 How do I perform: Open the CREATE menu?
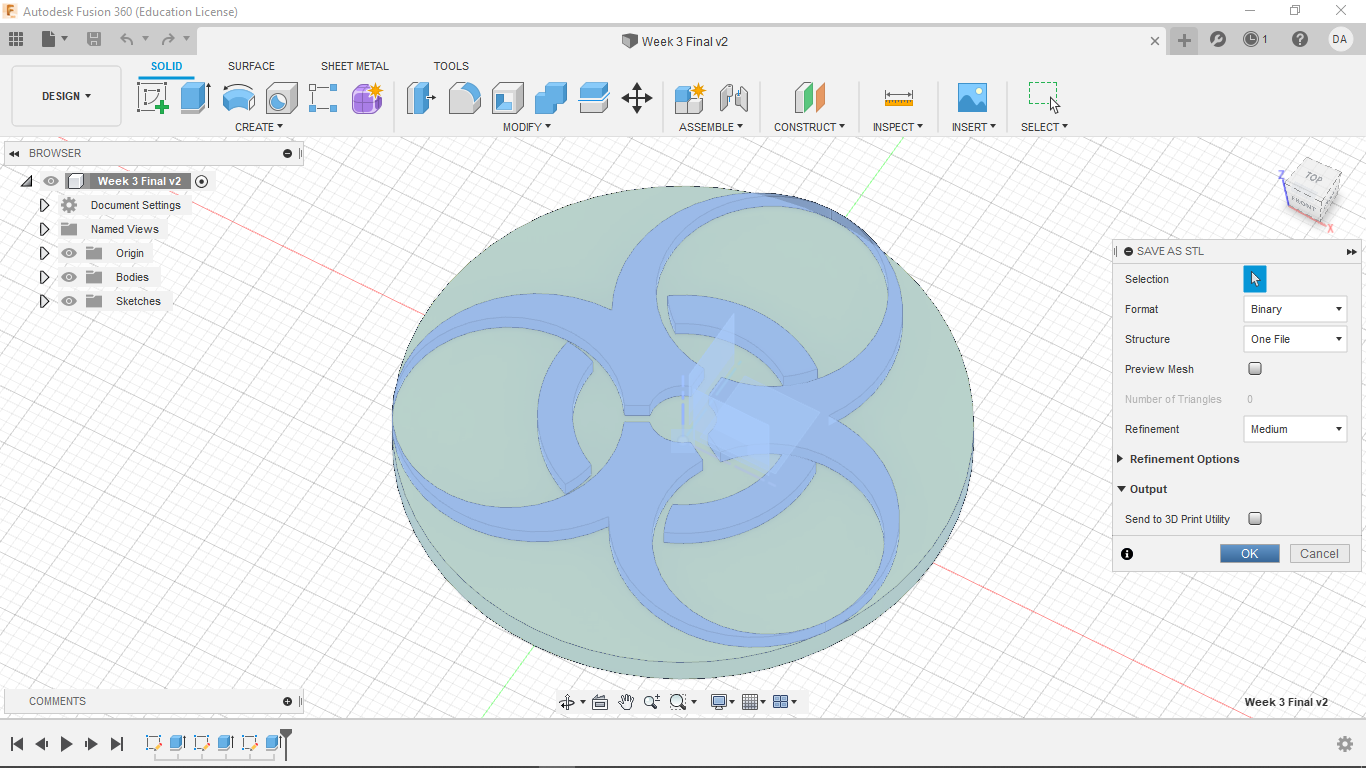(259, 127)
